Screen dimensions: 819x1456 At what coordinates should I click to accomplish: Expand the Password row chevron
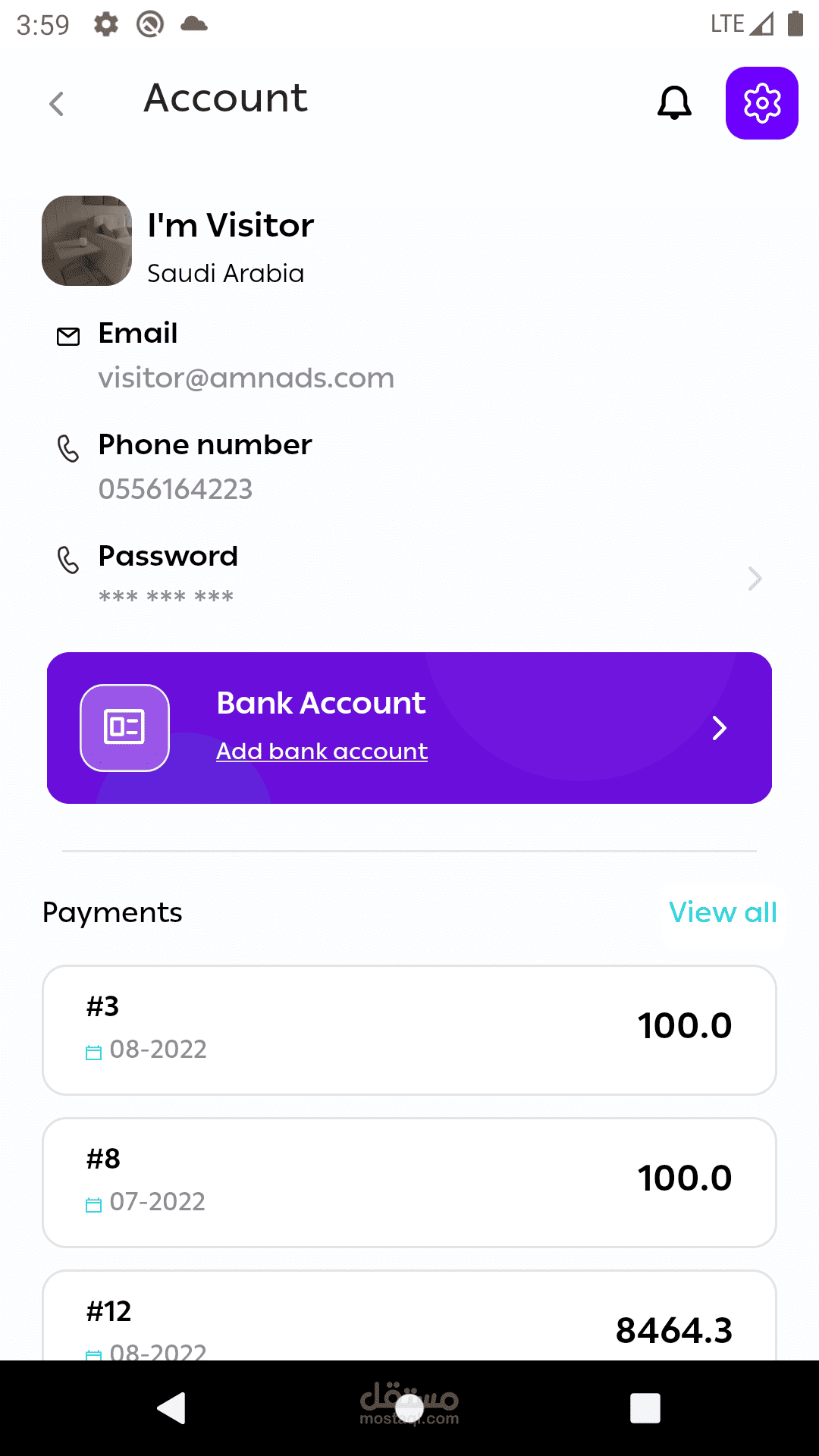[x=755, y=579]
